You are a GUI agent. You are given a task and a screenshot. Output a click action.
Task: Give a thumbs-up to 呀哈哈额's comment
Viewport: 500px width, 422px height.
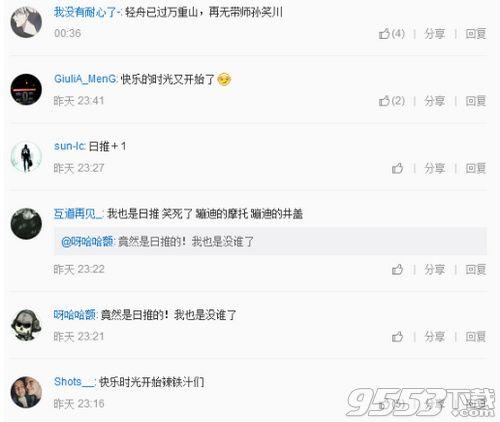point(397,337)
